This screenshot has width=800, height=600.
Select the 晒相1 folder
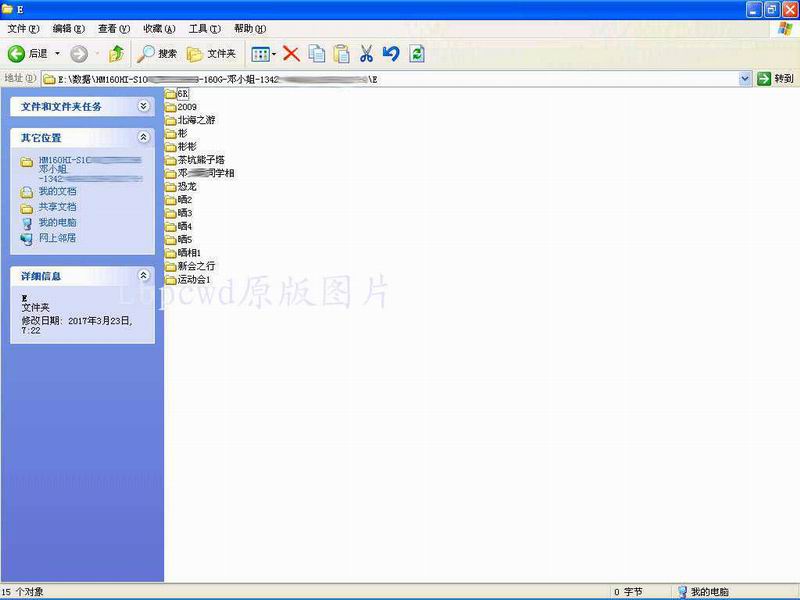coord(184,253)
